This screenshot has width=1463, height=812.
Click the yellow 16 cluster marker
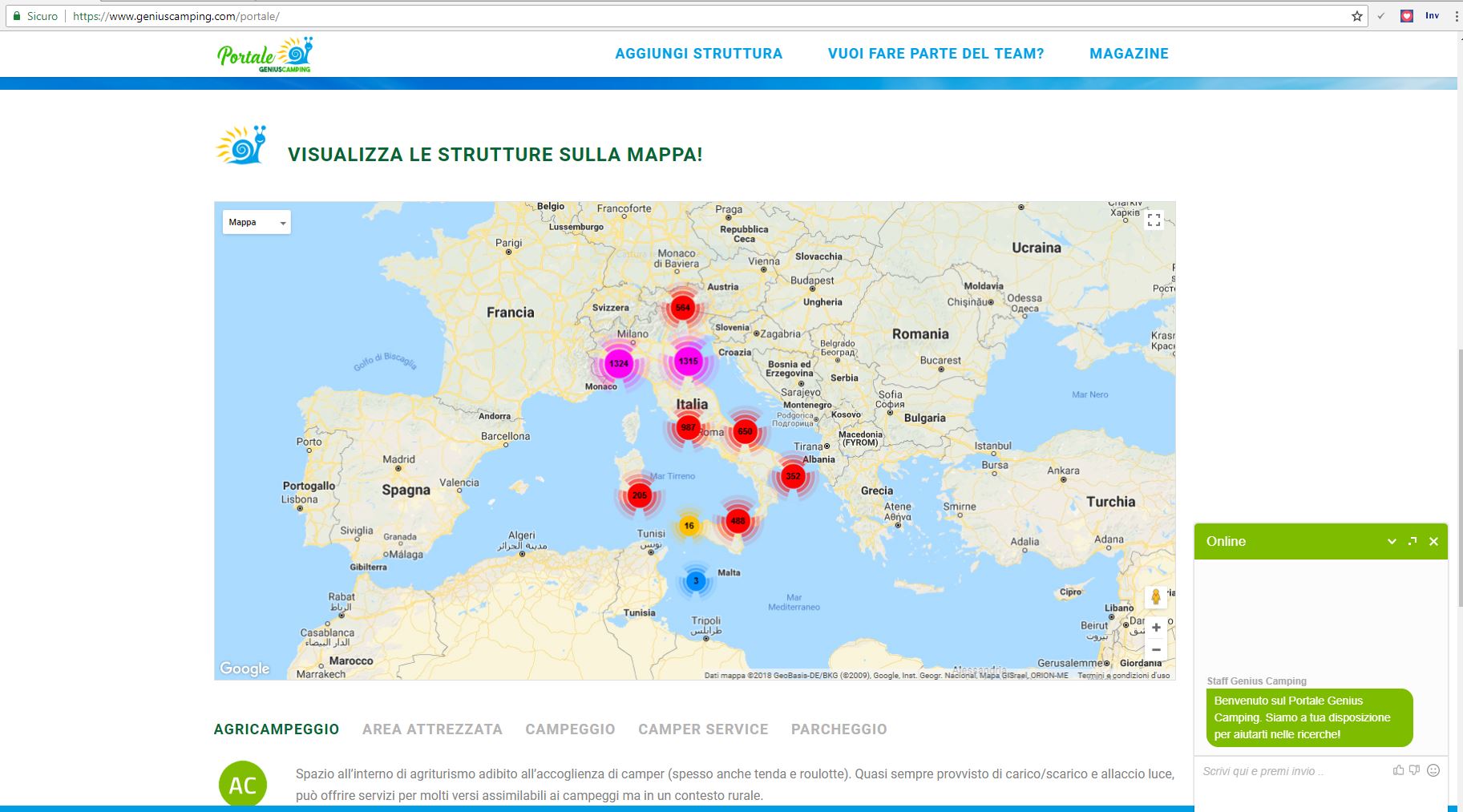point(689,526)
